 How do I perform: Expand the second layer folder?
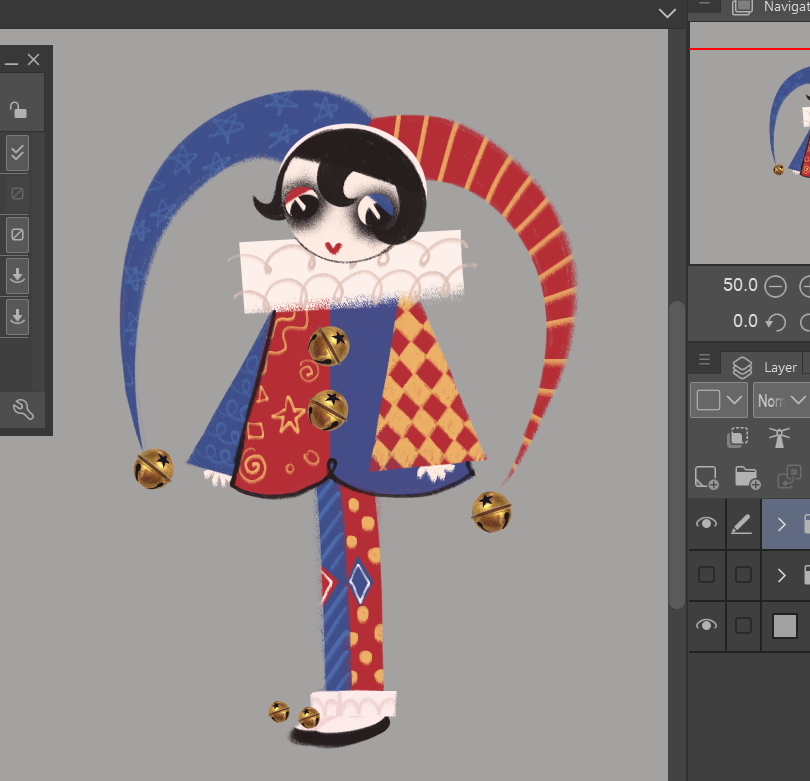(x=782, y=575)
